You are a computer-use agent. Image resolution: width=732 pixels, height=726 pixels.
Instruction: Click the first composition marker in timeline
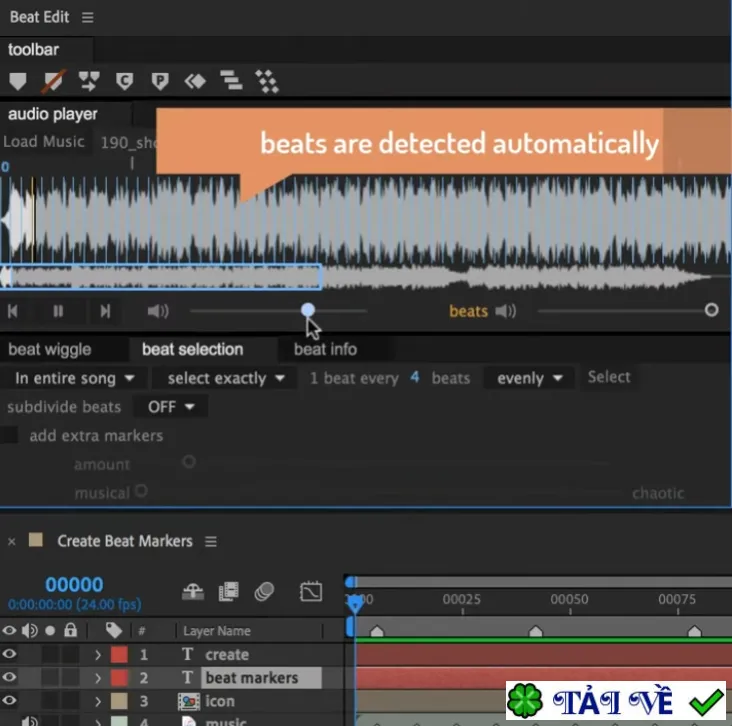[x=377, y=631]
